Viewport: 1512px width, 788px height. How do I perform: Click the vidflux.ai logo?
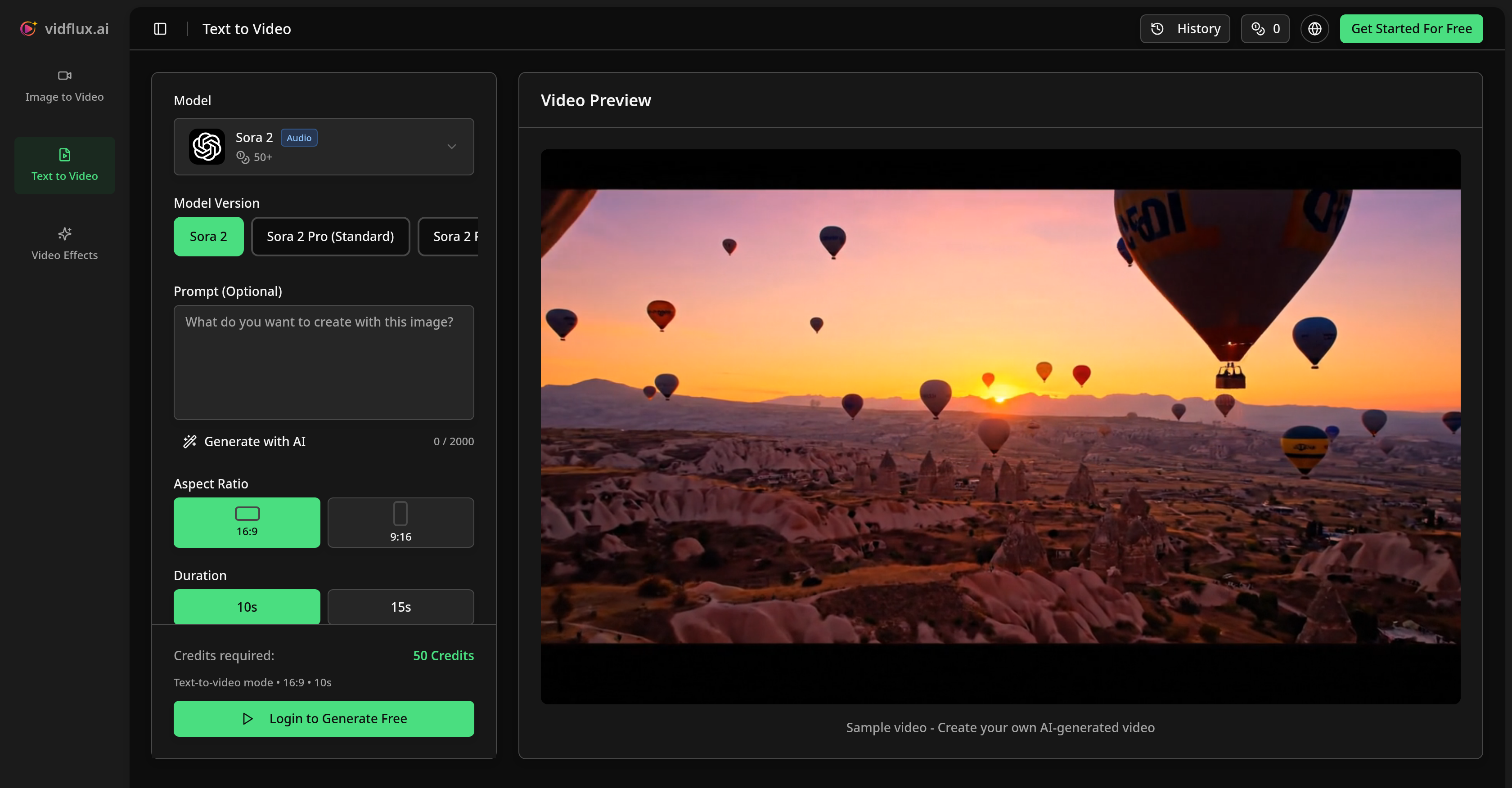[64, 28]
